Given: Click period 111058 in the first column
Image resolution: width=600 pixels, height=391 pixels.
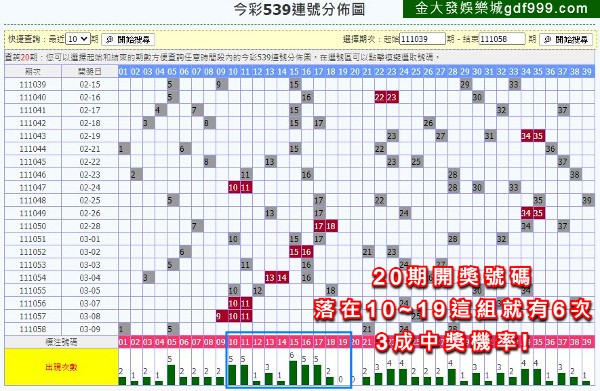Looking at the screenshot, I should [x=33, y=329].
